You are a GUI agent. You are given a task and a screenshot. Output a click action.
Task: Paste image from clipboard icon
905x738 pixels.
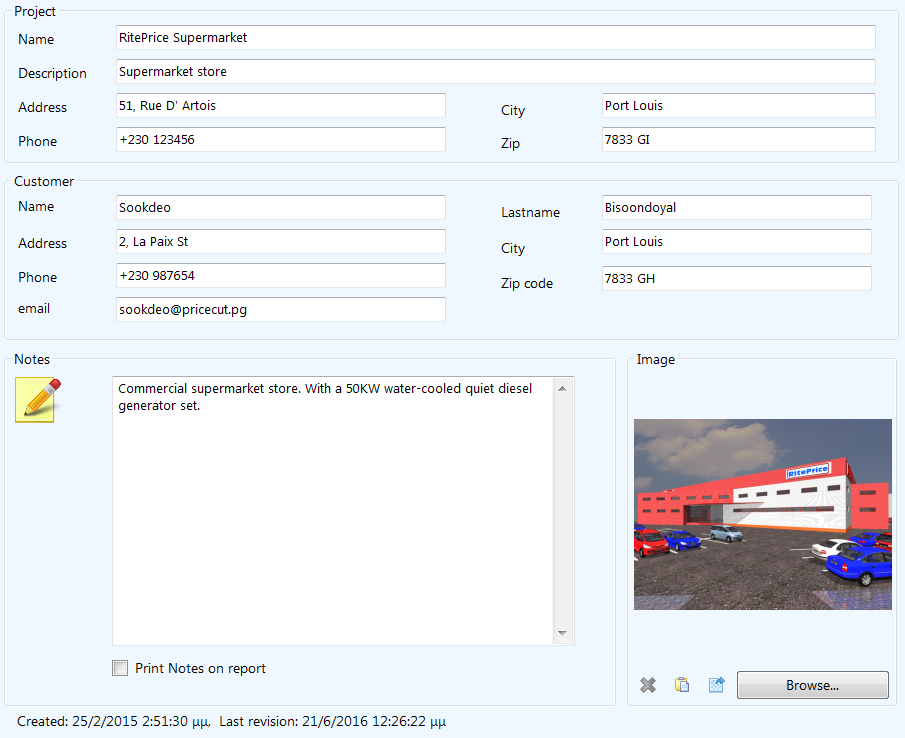(682, 684)
